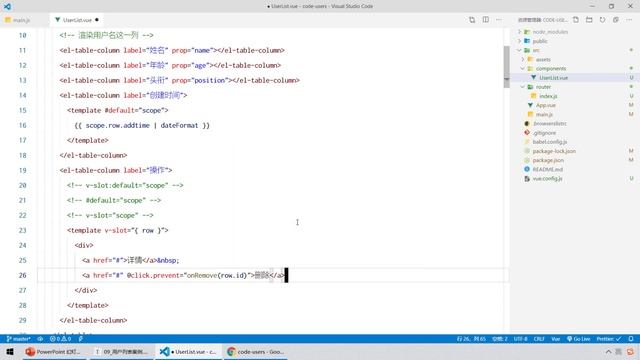Click the eye icon in status bar
The width and height of the screenshot is (640, 360).
pos(40,339)
